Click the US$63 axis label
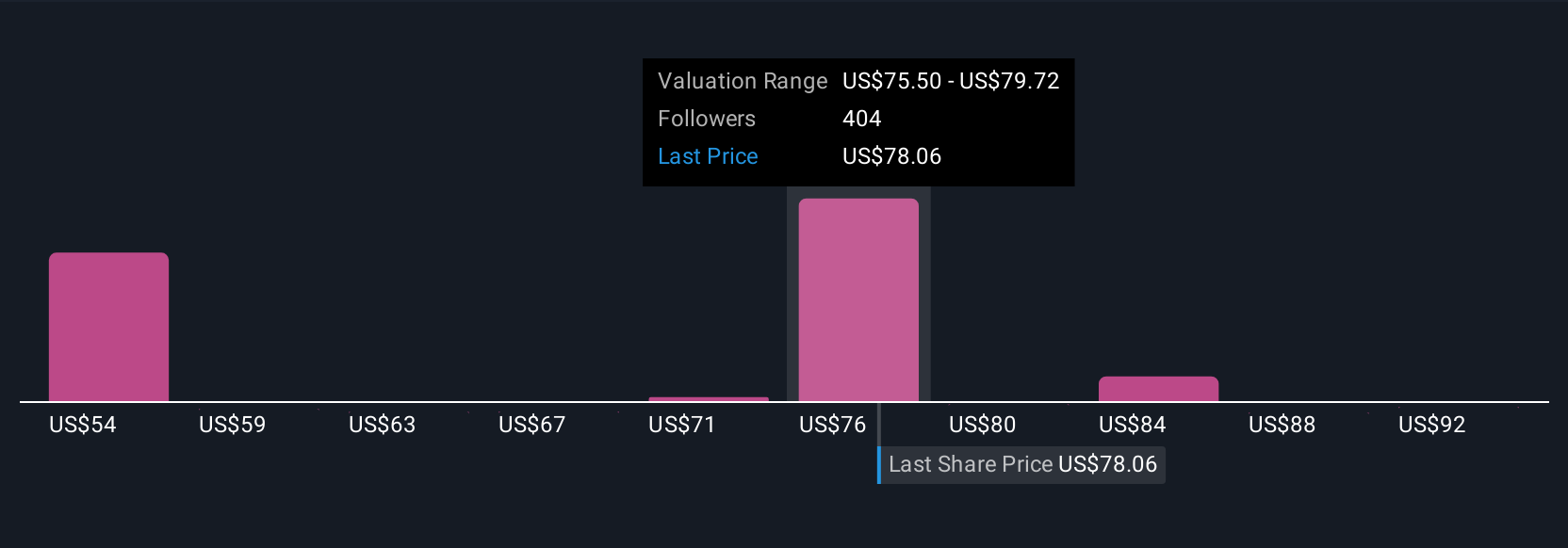 point(383,425)
